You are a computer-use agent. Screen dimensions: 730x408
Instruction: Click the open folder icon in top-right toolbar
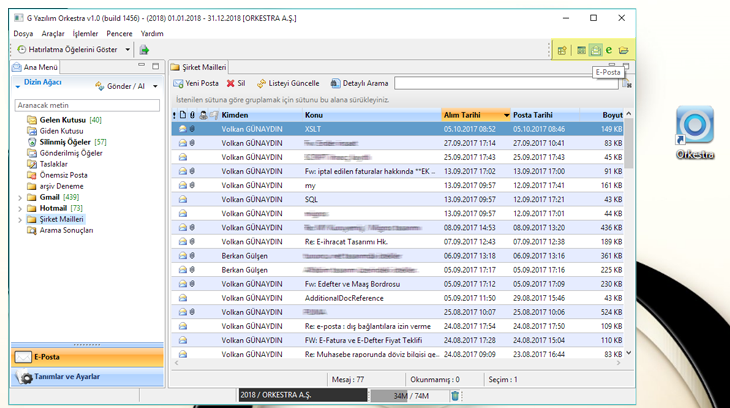(x=624, y=50)
